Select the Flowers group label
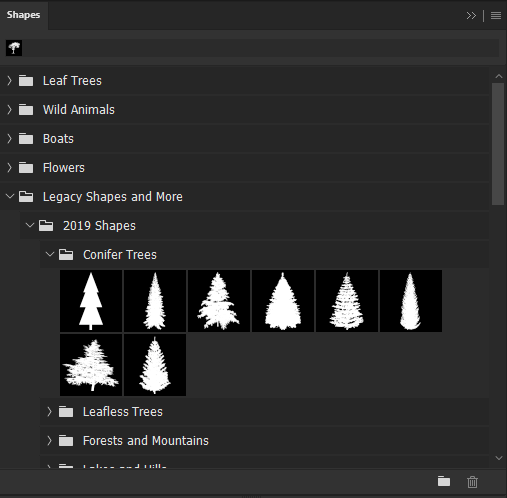This screenshot has height=498, width=507. (x=64, y=168)
